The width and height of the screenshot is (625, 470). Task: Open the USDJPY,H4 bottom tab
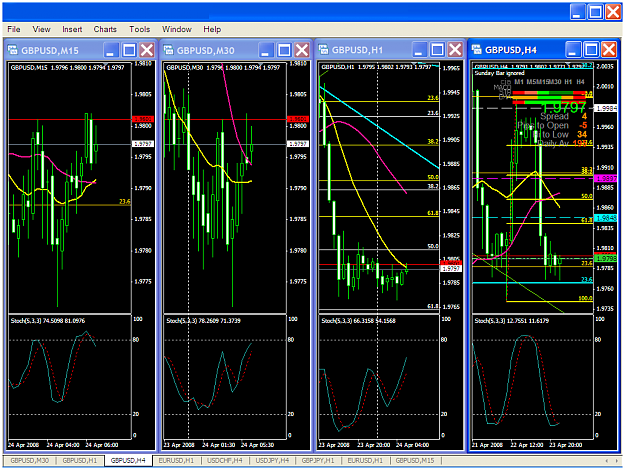[x=272, y=460]
